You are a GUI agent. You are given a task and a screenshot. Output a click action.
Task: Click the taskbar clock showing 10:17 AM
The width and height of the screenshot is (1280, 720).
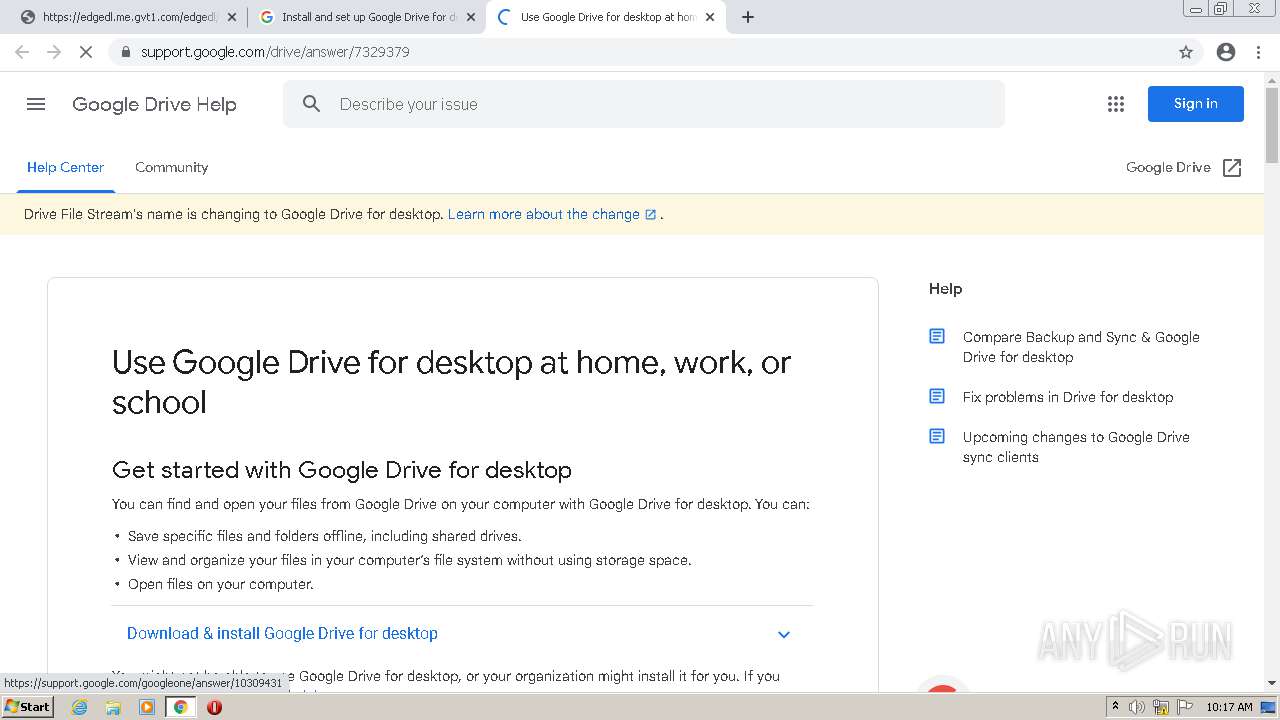coord(1229,707)
